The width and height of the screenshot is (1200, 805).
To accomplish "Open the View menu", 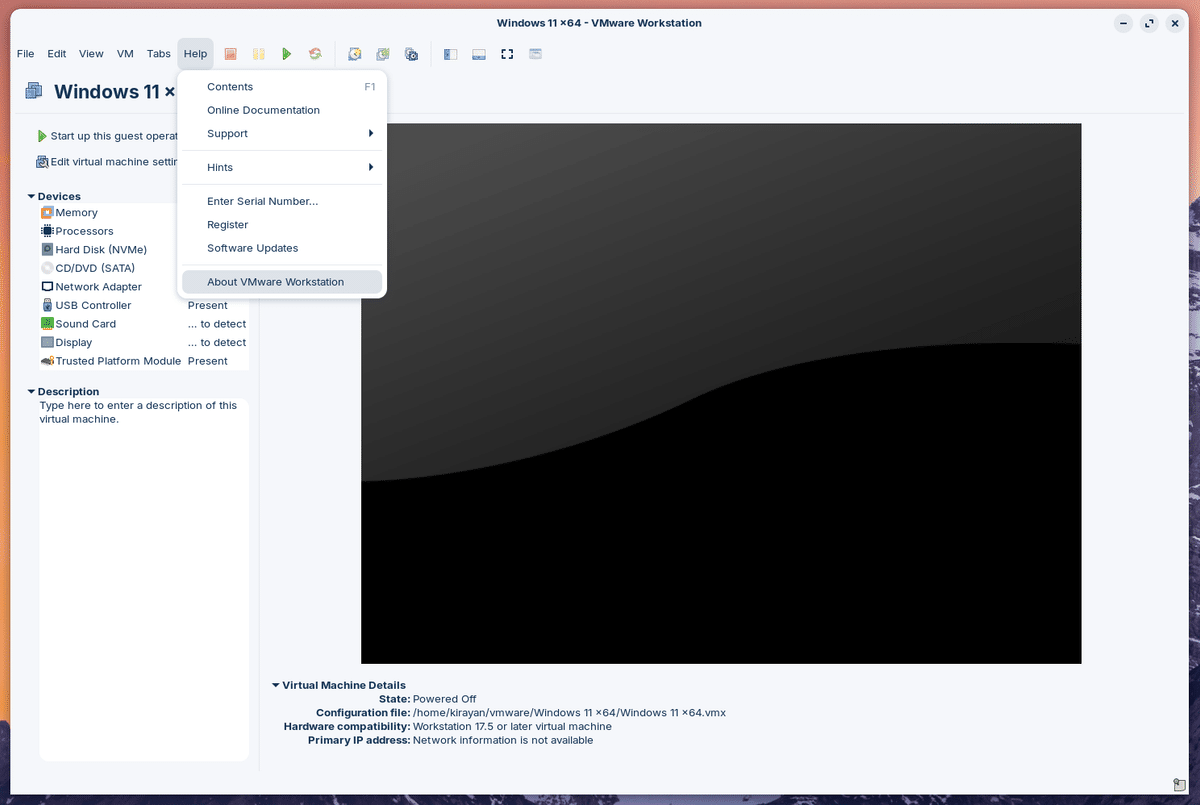I will coord(91,54).
